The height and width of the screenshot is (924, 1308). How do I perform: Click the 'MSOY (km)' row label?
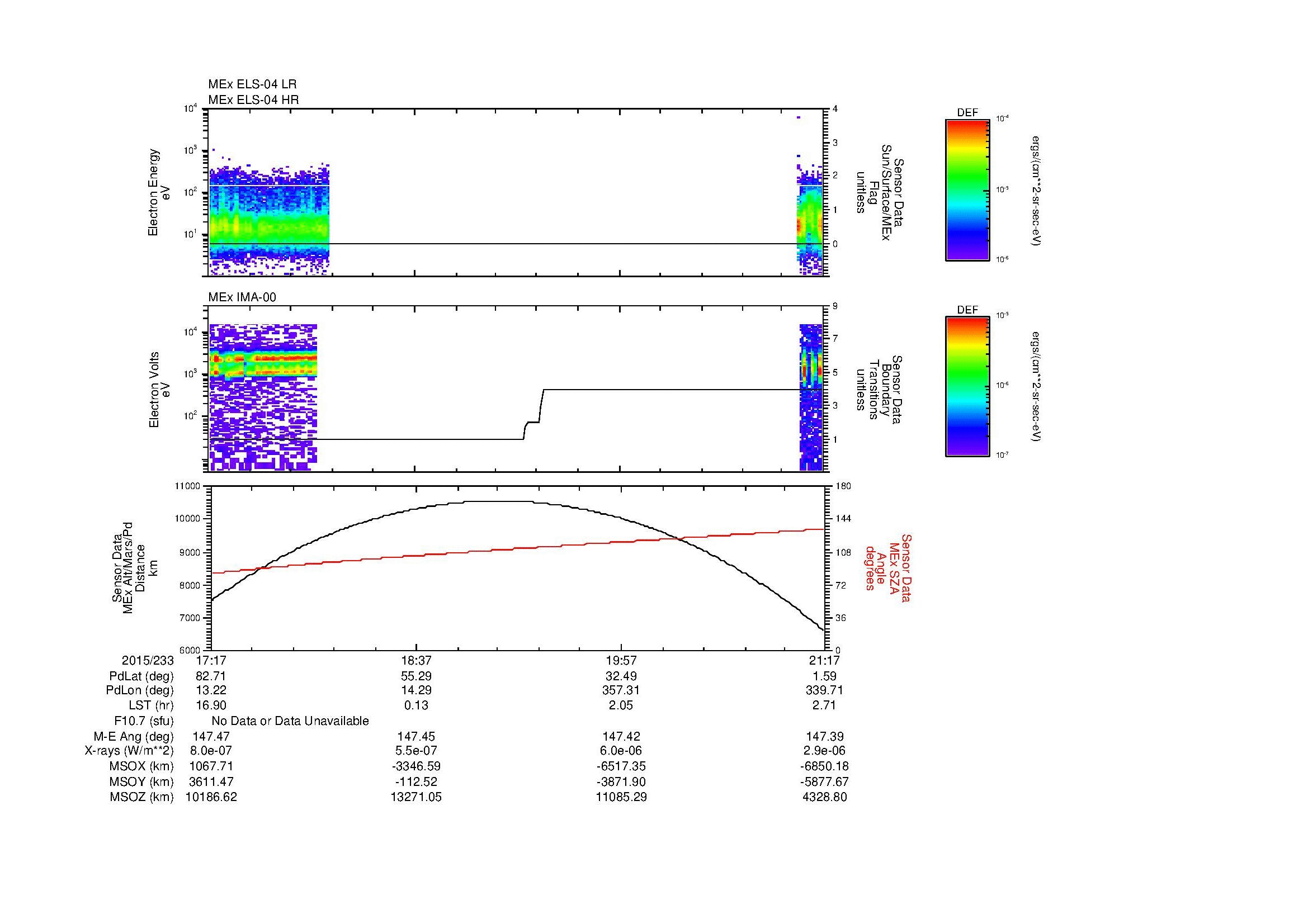[142, 781]
